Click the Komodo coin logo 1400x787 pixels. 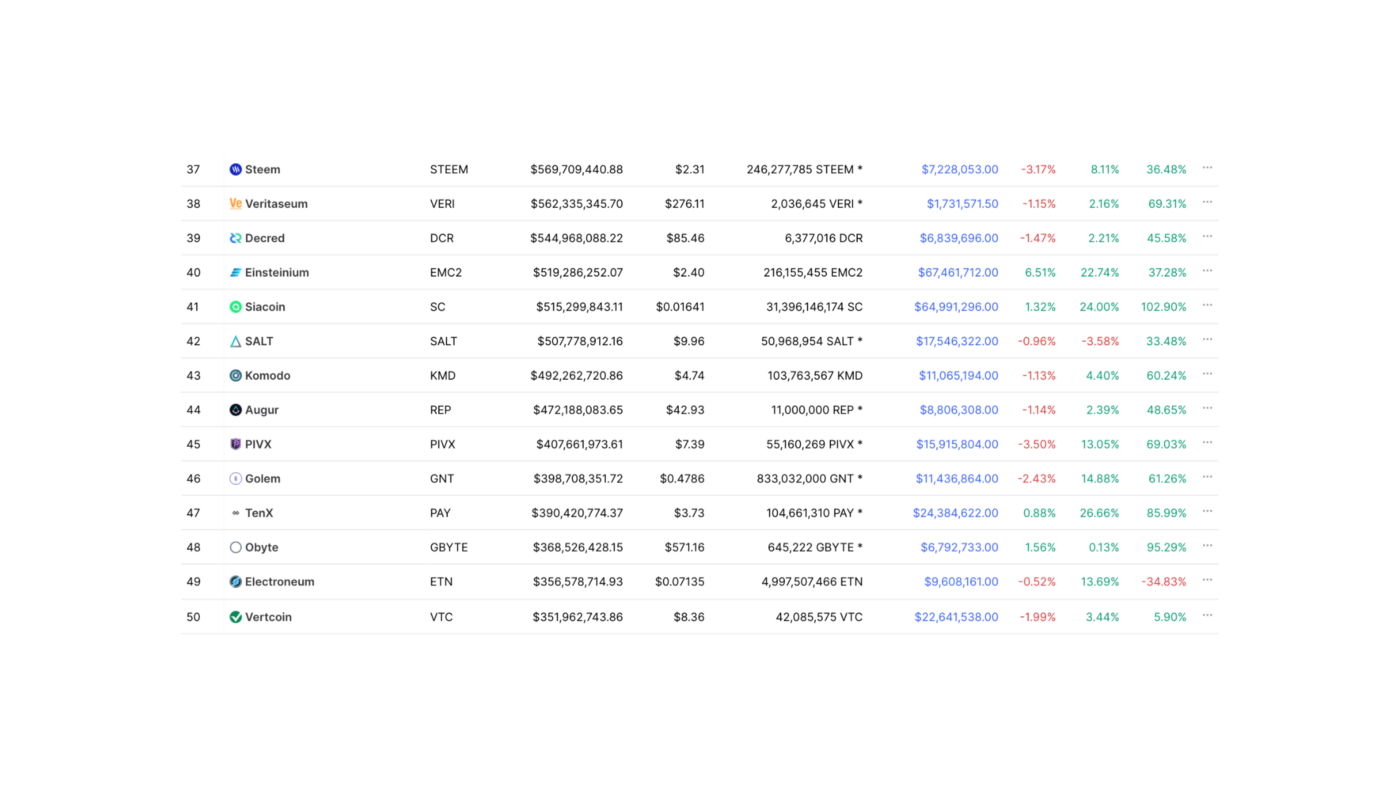coord(234,375)
